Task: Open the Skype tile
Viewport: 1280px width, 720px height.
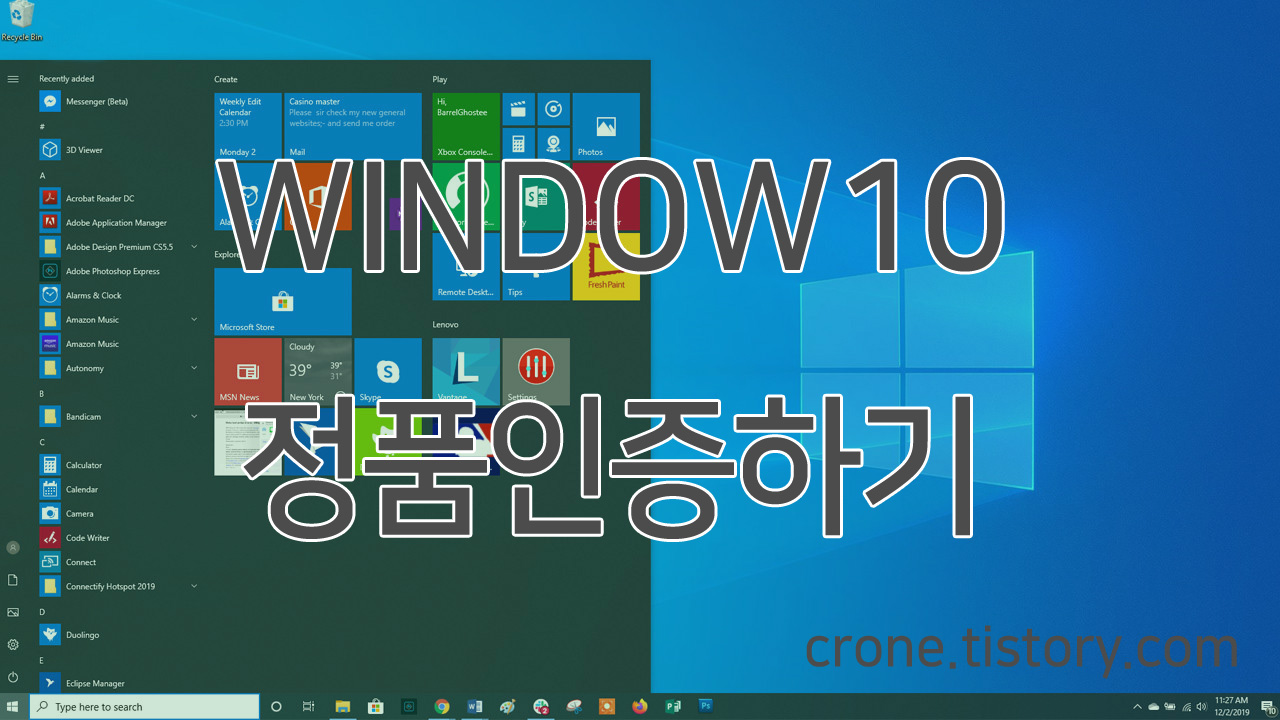Action: (388, 371)
